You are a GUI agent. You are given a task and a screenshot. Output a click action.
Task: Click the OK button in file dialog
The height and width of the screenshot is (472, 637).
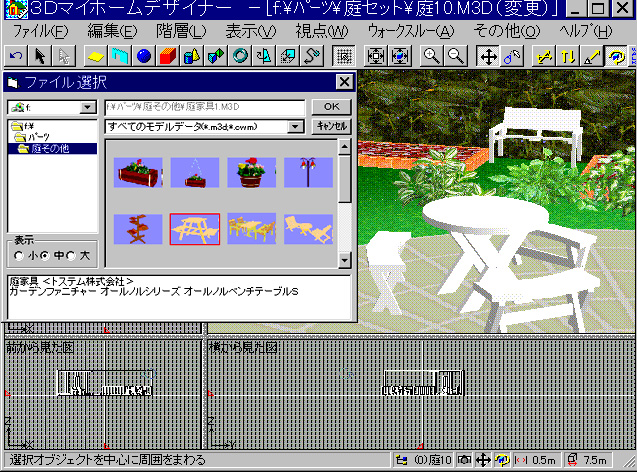click(x=332, y=107)
